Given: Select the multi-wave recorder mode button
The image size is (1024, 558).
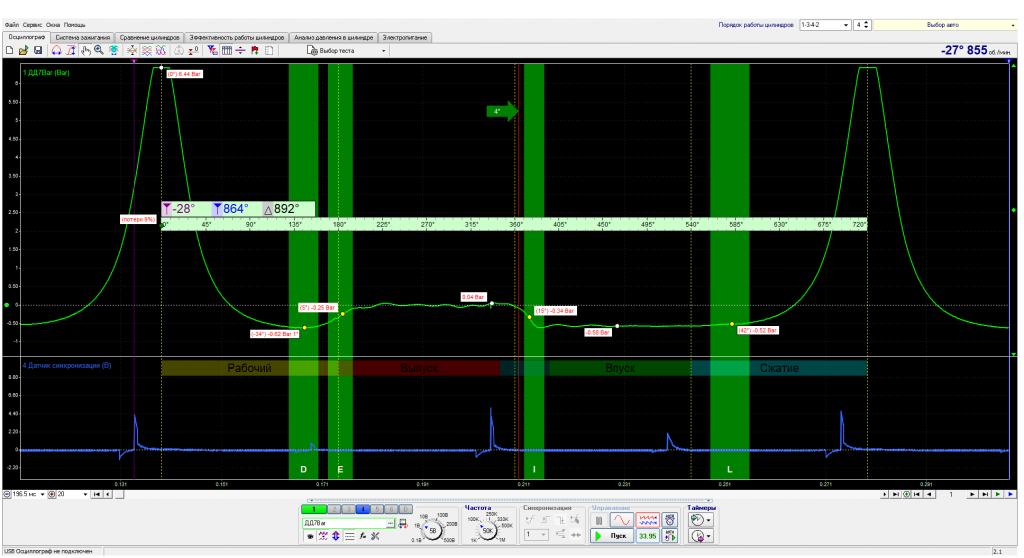Looking at the screenshot, I should pos(647,520).
